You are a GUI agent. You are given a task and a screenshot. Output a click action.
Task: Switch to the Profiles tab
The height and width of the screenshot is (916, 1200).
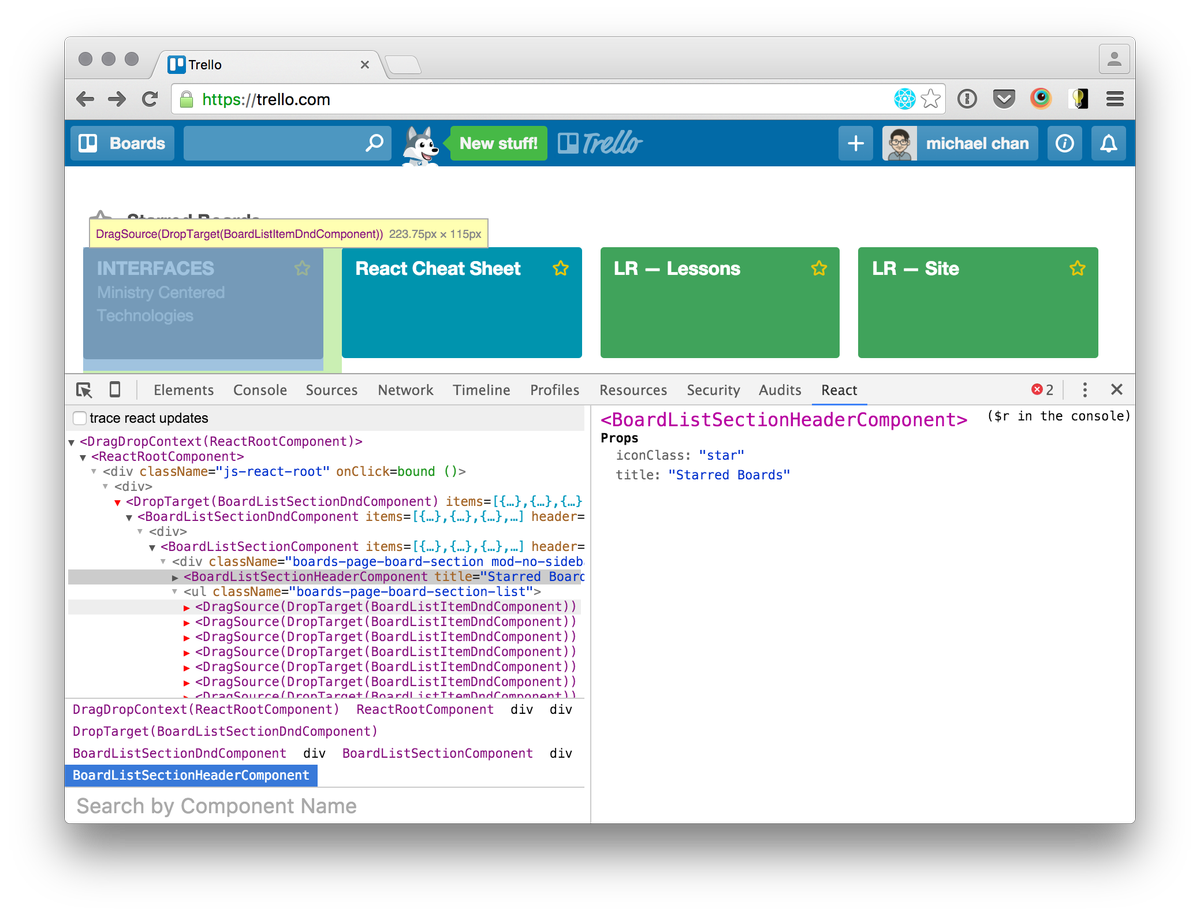click(x=555, y=390)
